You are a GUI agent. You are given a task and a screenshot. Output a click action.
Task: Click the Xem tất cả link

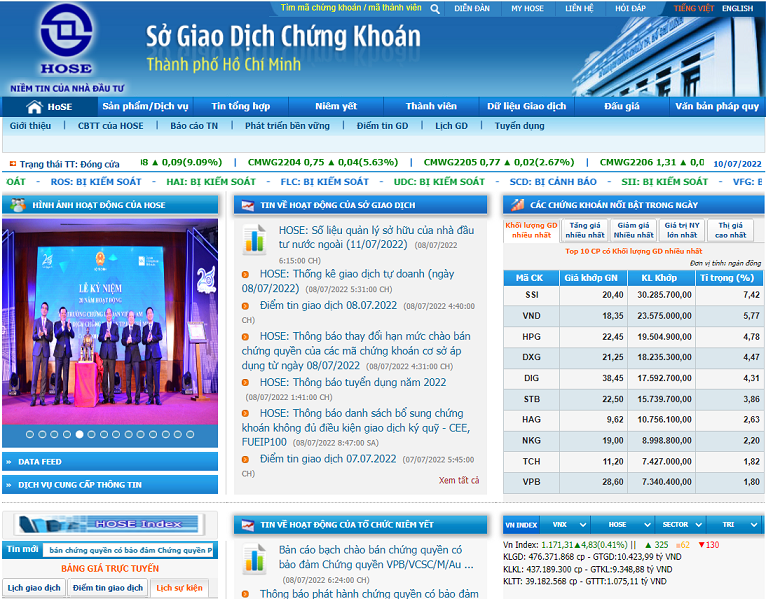tap(458, 480)
